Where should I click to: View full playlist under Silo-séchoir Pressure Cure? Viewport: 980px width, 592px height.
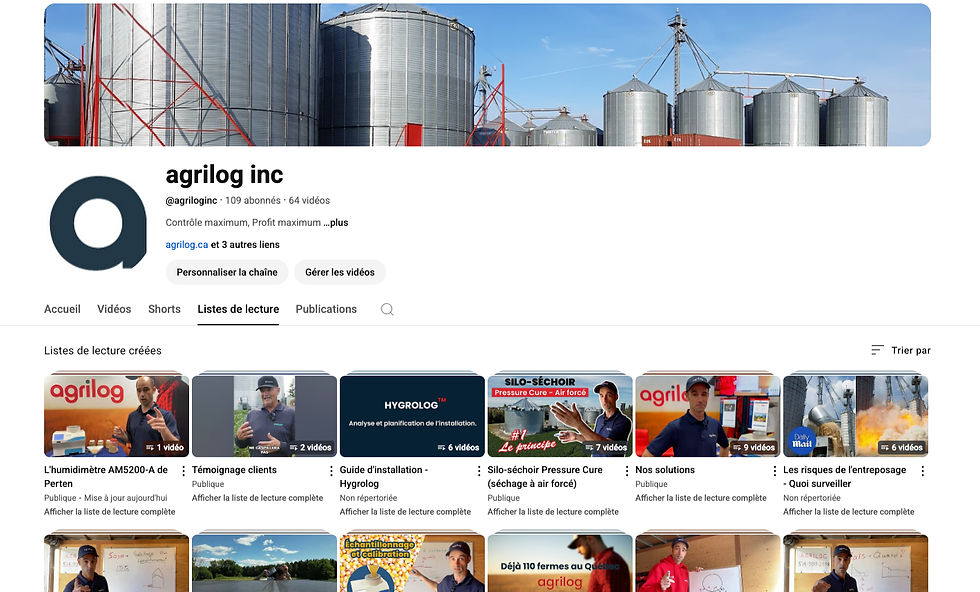click(x=553, y=511)
